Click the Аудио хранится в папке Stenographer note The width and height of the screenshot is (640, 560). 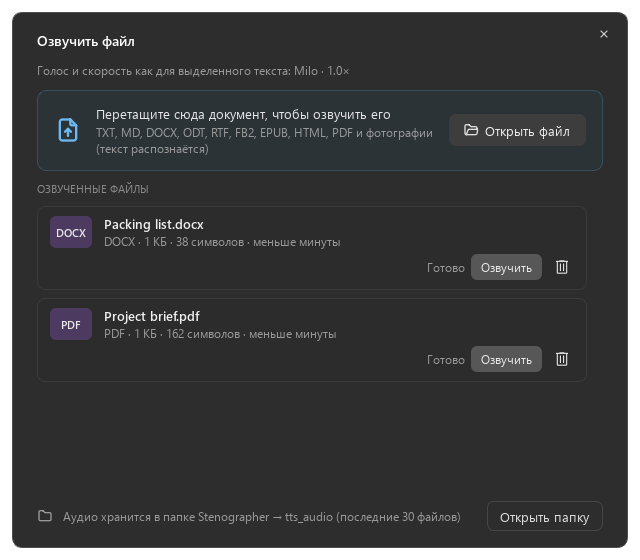[x=262, y=517]
